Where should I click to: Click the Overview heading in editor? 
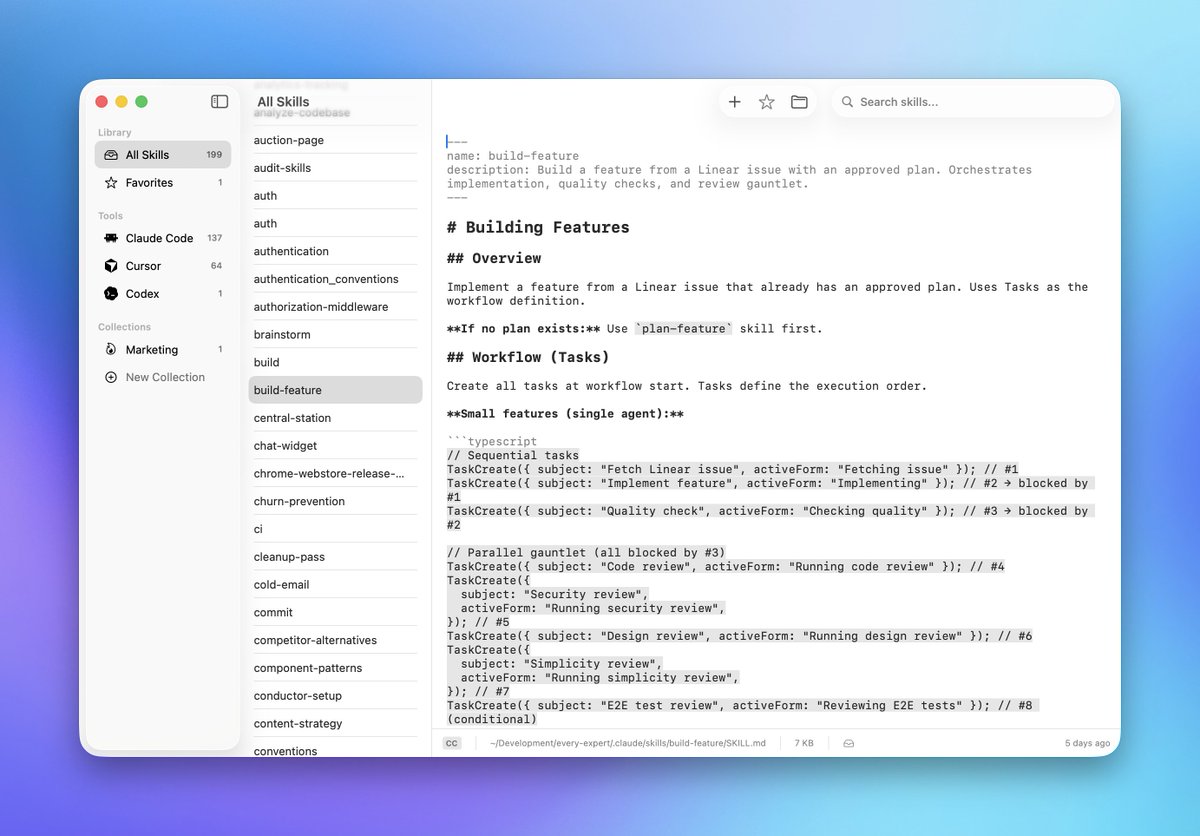494,258
